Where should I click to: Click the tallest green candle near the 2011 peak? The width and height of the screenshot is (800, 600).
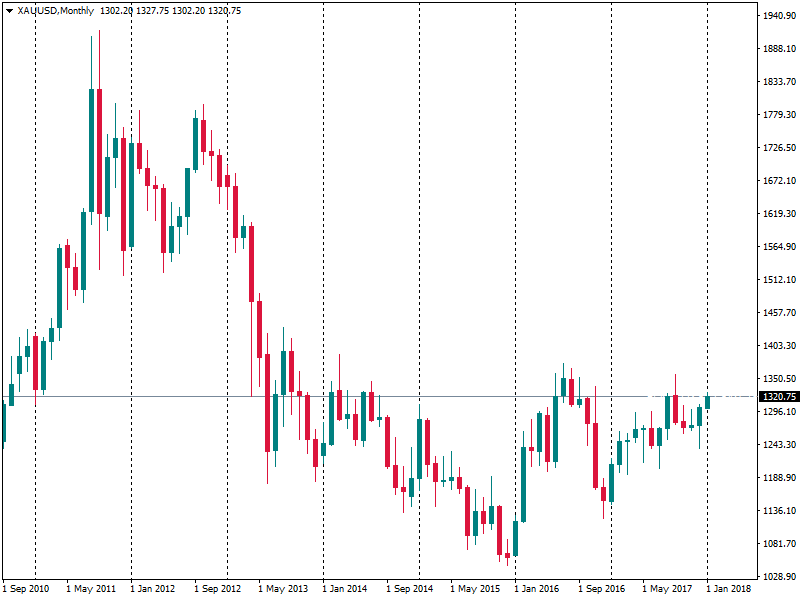coord(91,150)
